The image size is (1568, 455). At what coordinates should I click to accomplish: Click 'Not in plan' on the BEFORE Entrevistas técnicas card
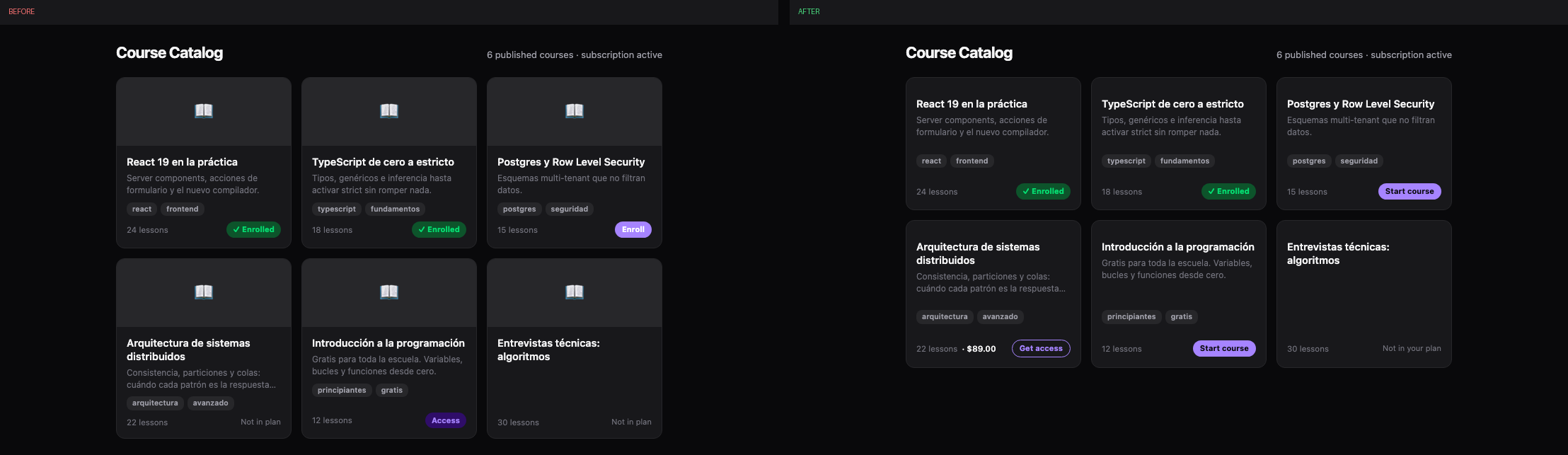tap(631, 422)
